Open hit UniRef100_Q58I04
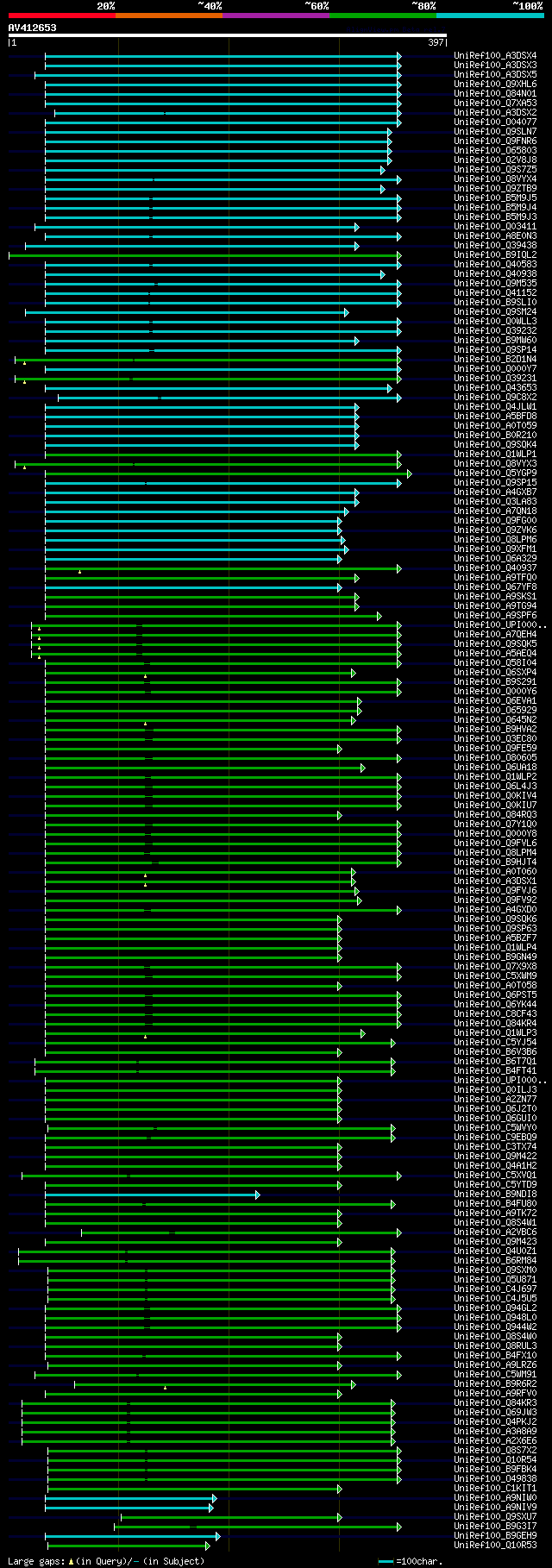The width and height of the screenshot is (552, 1568). [495, 663]
